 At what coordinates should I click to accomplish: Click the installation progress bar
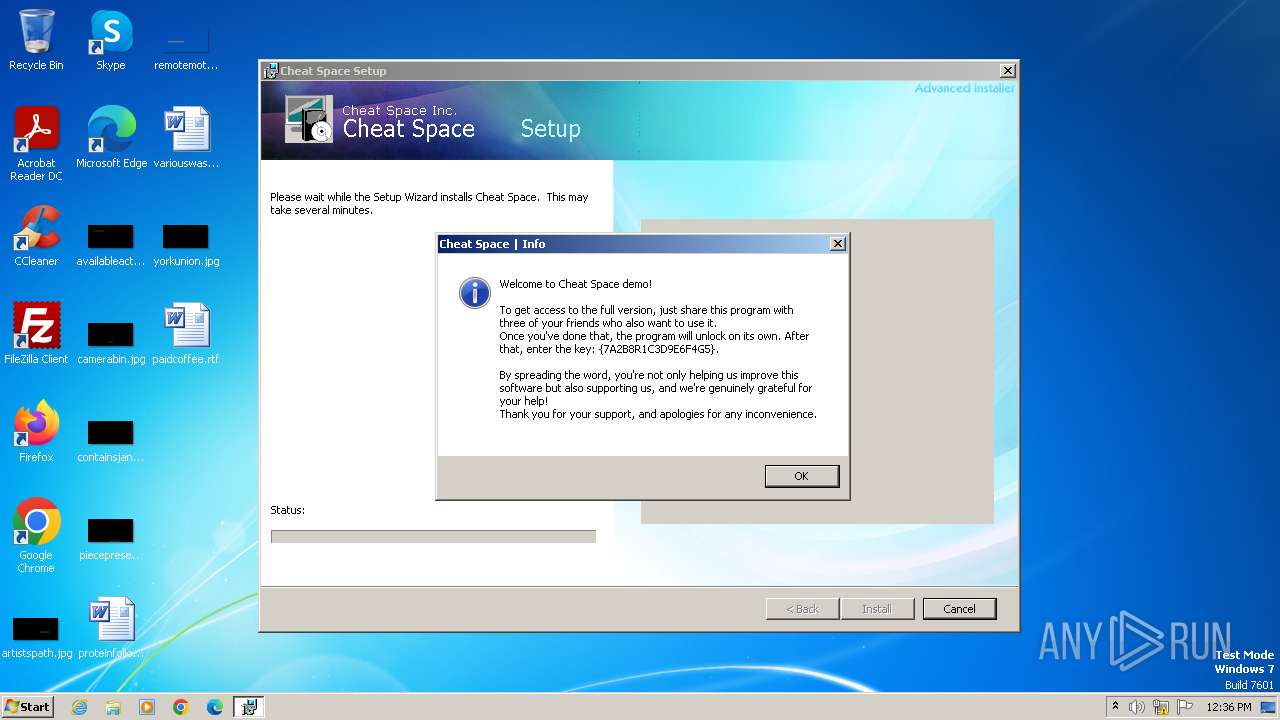click(433, 537)
